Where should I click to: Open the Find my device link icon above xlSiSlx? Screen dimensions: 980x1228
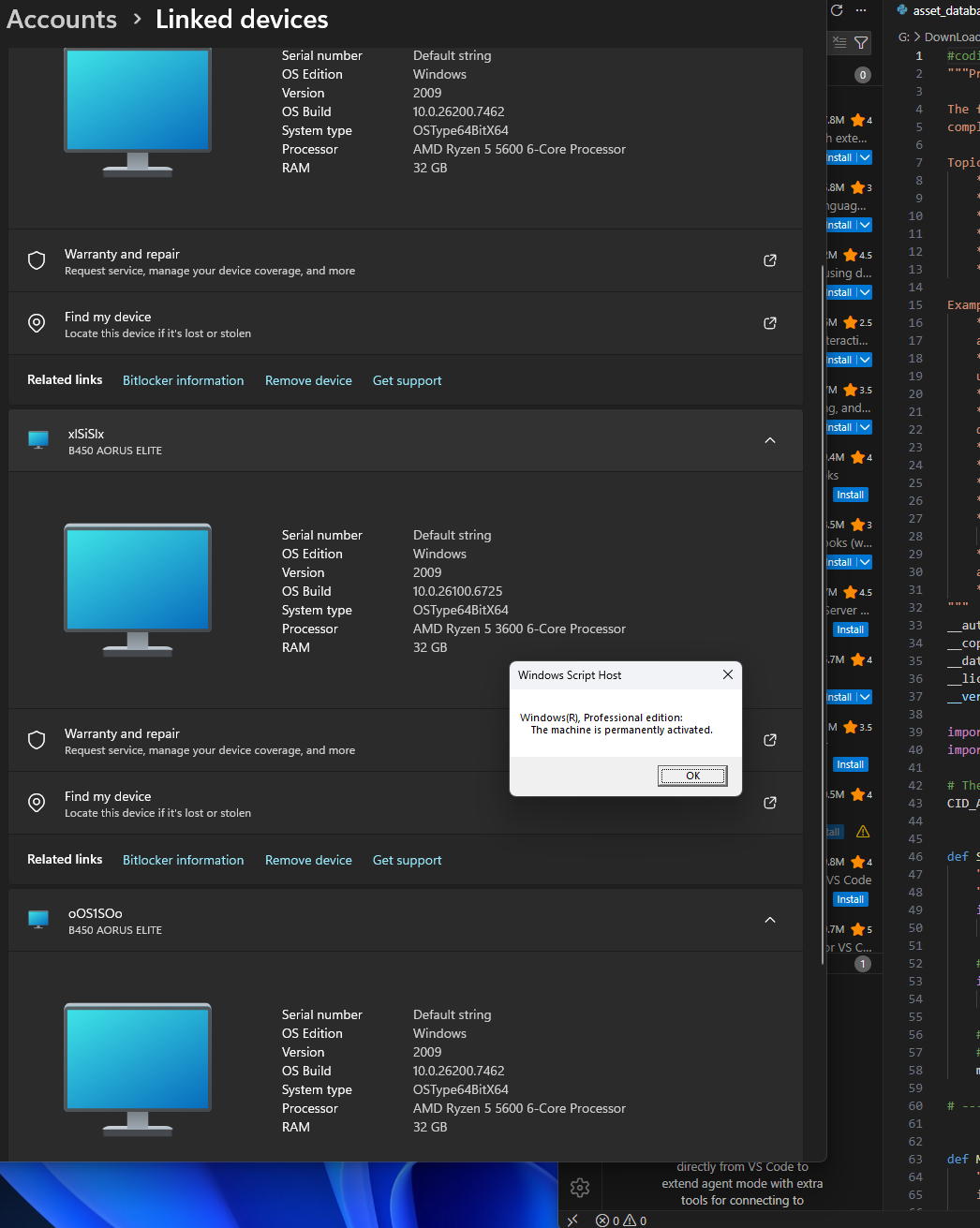click(770, 323)
